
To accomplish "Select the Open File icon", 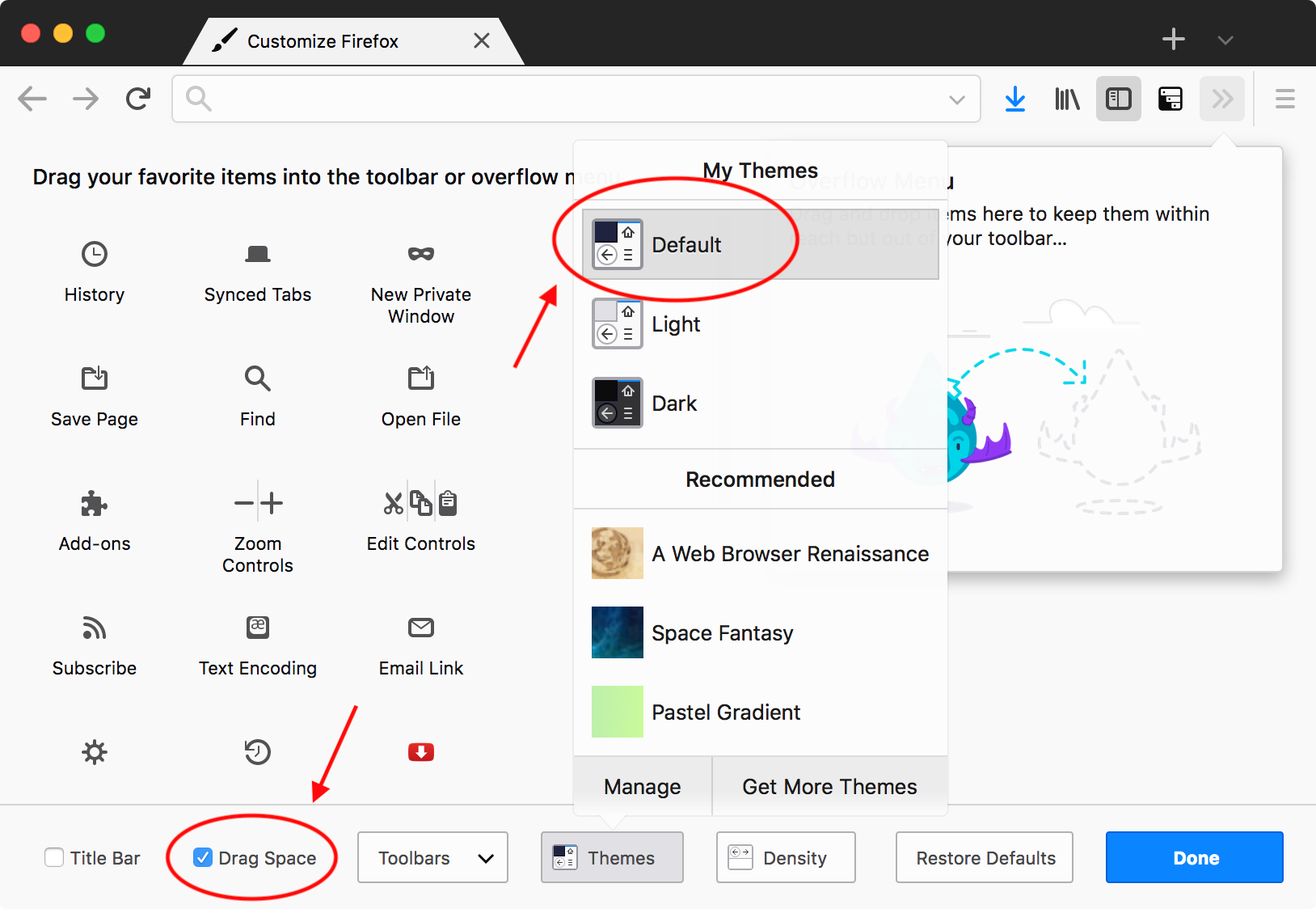I will (x=421, y=378).
